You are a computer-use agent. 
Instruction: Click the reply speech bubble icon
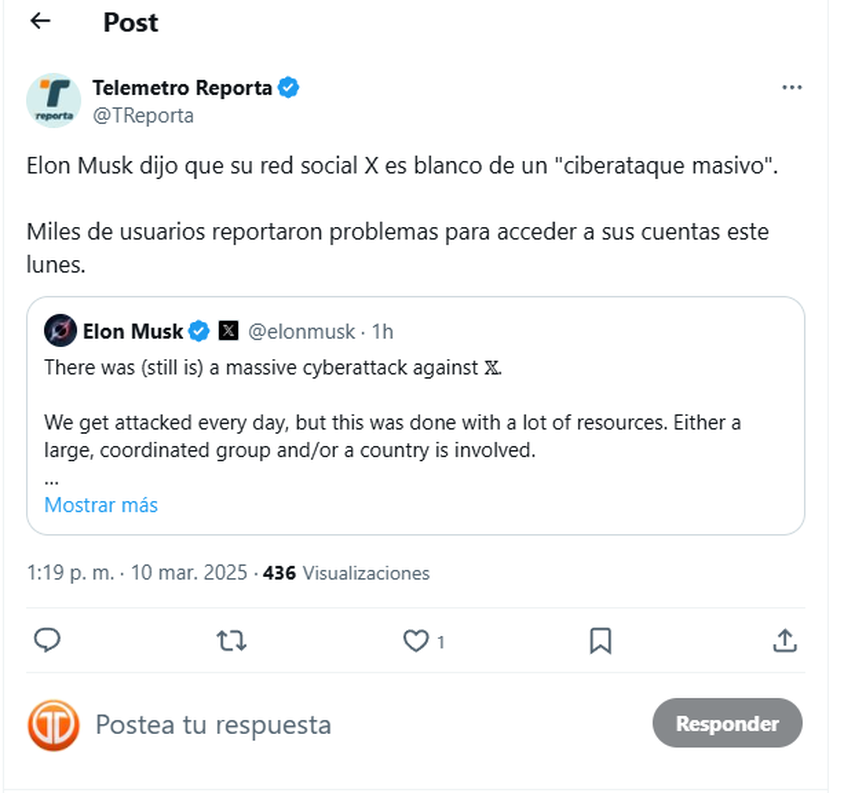(x=47, y=640)
